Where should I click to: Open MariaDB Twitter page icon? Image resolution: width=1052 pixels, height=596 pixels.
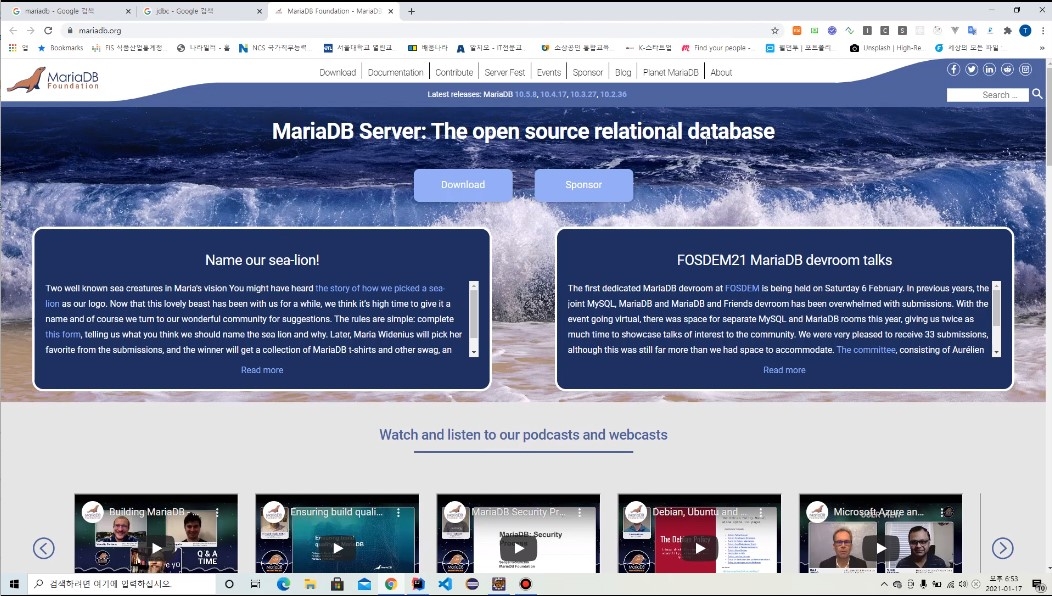[971, 69]
